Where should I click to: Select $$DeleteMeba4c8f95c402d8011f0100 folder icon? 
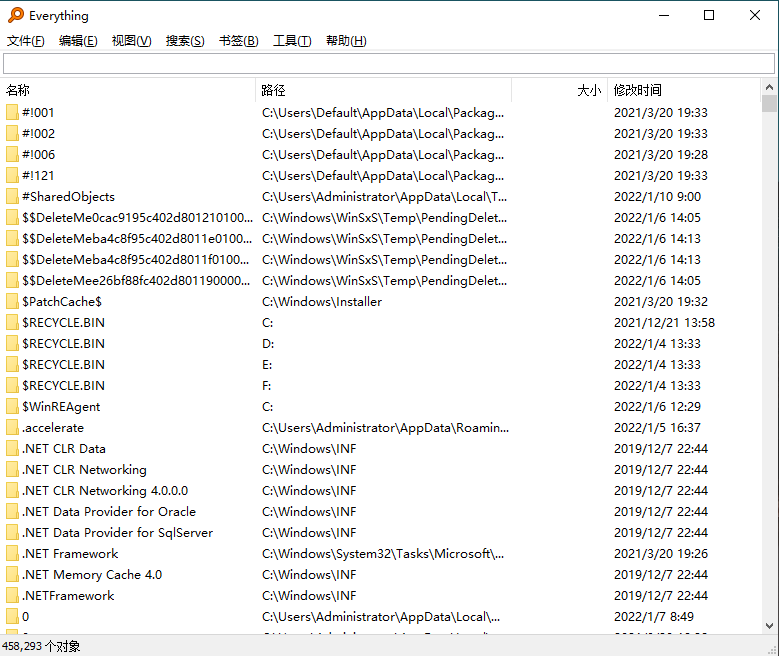click(x=12, y=259)
